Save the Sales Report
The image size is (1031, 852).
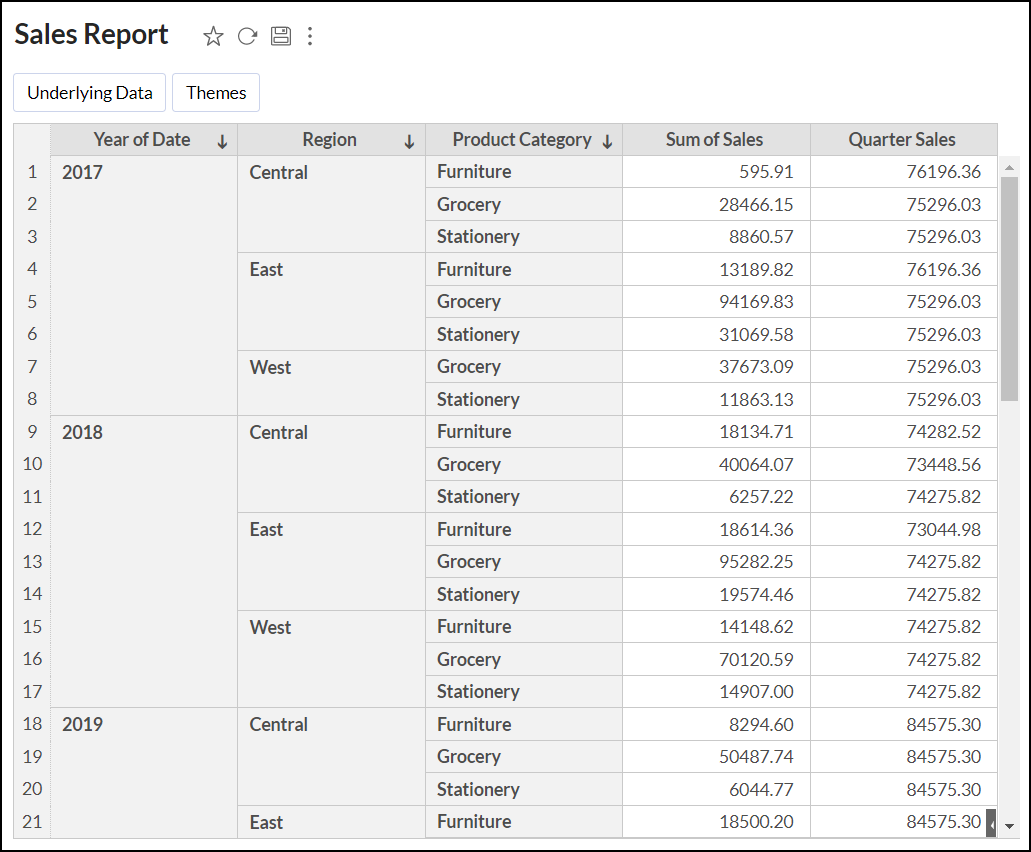(280, 36)
